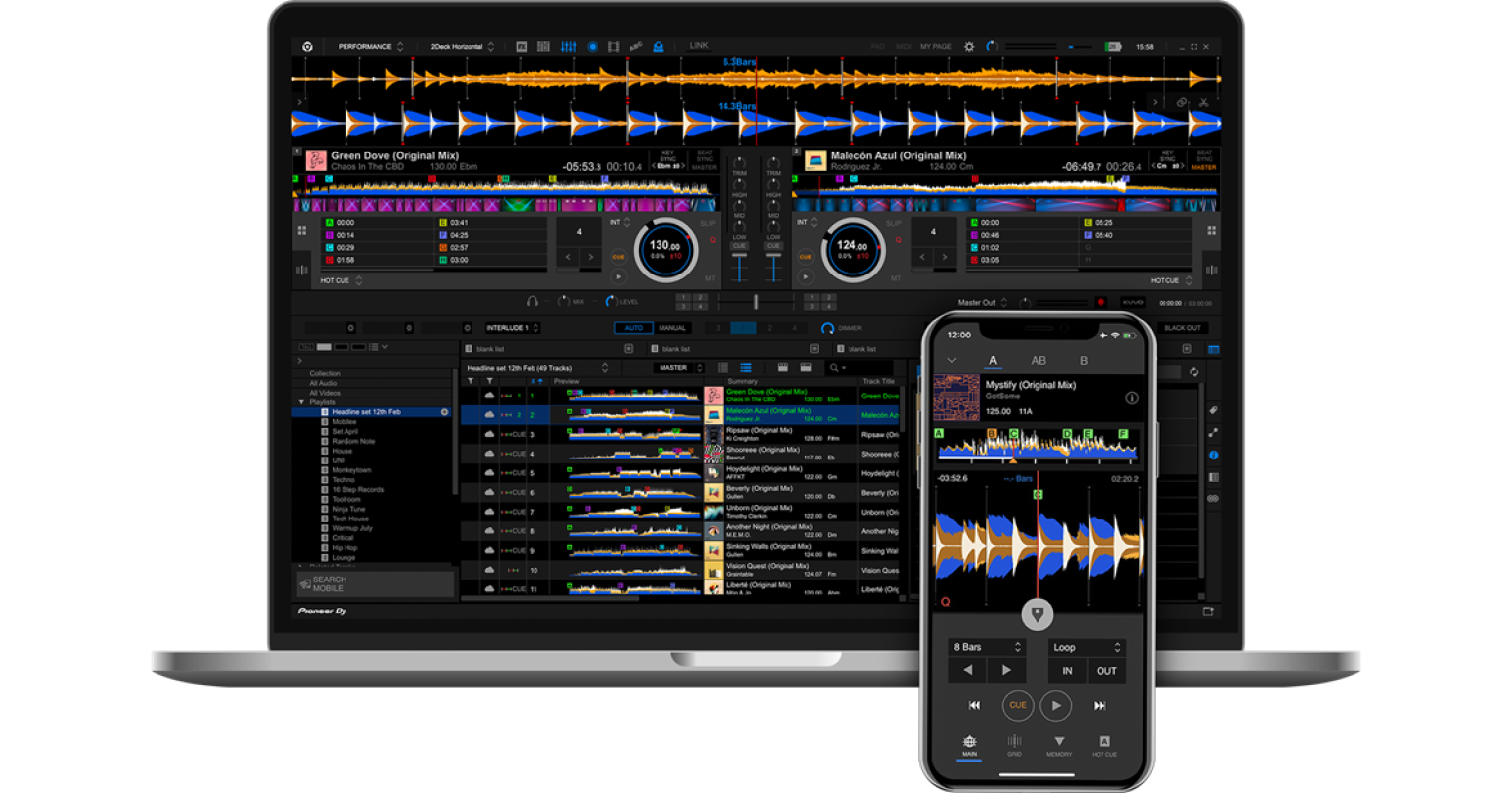Select MY PAGE in the top bar
1512x793 pixels.
(x=935, y=45)
